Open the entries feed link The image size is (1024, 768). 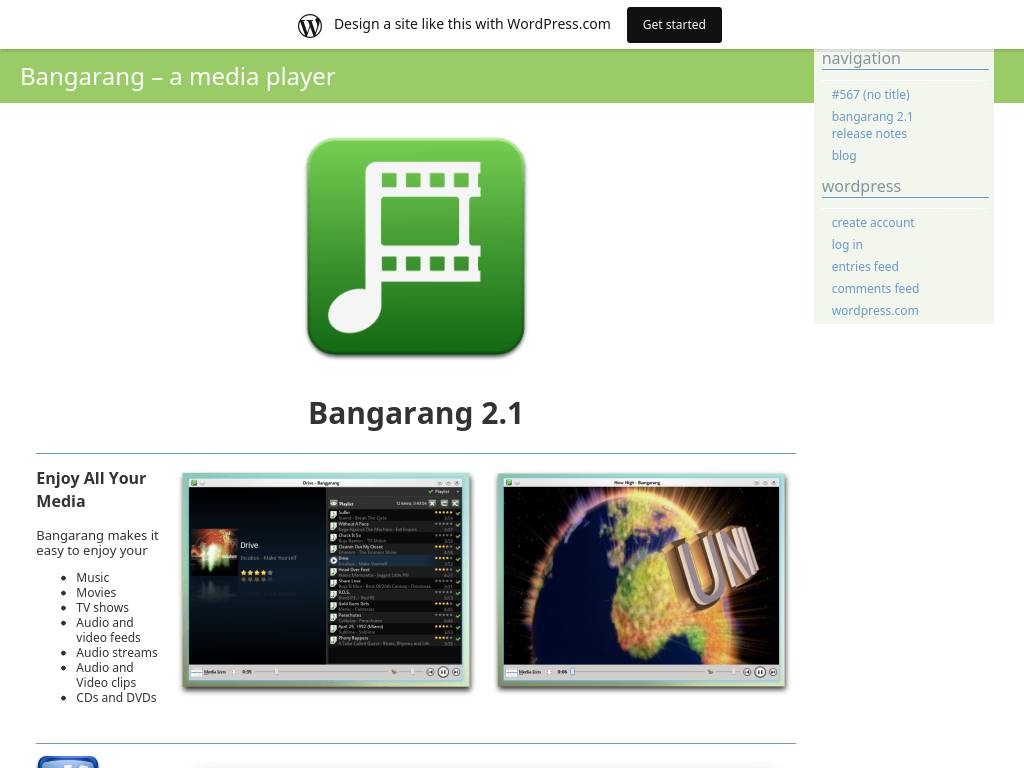tap(865, 266)
